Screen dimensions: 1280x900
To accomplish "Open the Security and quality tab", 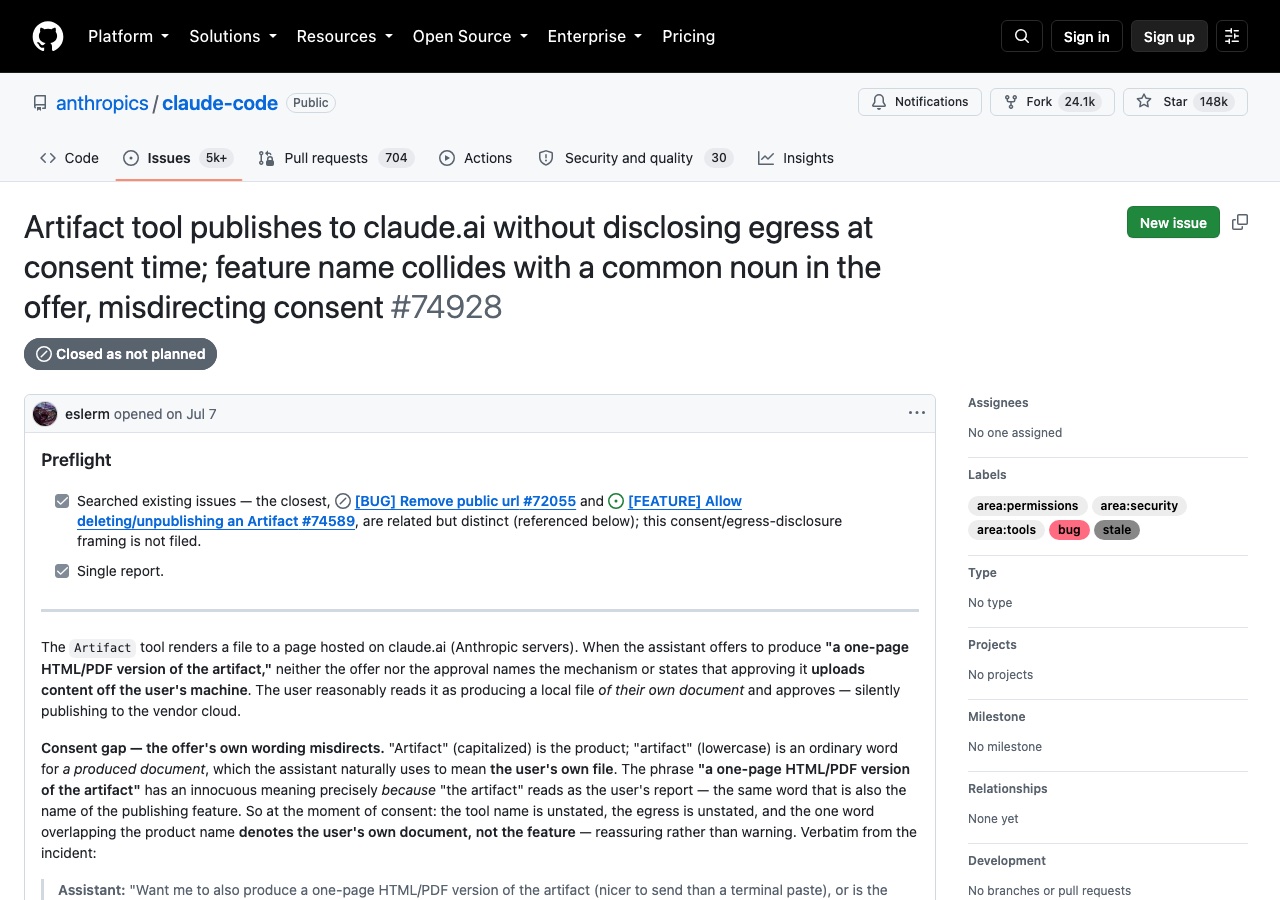I will click(x=636, y=158).
